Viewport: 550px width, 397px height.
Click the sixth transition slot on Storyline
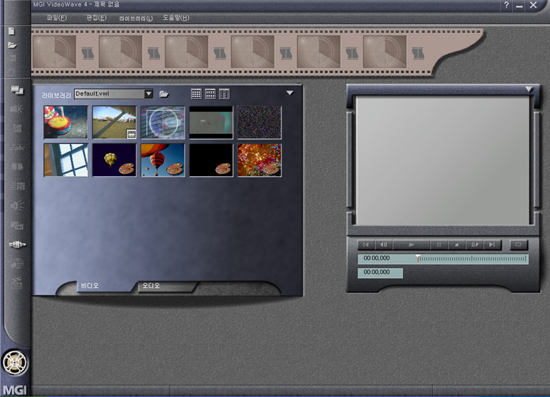[418, 53]
